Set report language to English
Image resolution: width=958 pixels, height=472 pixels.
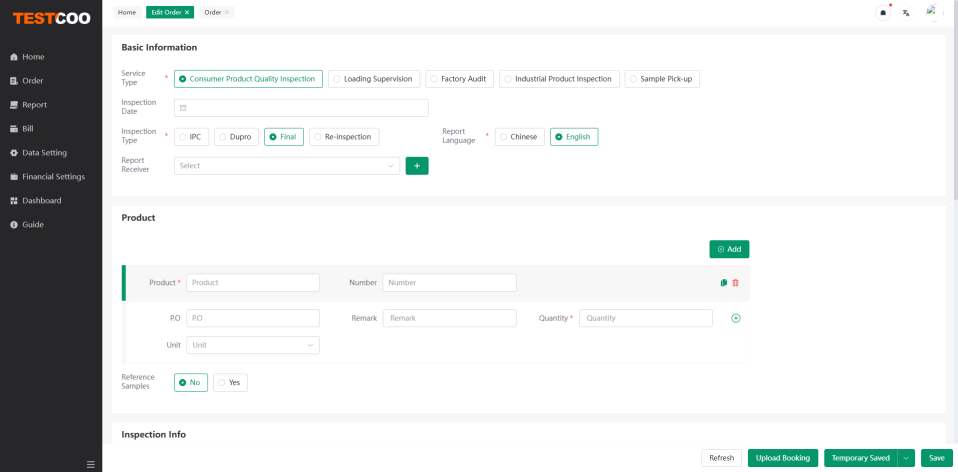point(574,137)
